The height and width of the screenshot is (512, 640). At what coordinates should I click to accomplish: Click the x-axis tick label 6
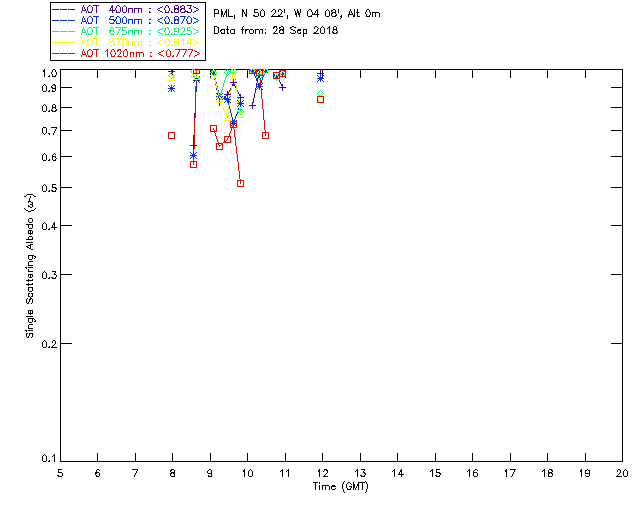(98, 473)
